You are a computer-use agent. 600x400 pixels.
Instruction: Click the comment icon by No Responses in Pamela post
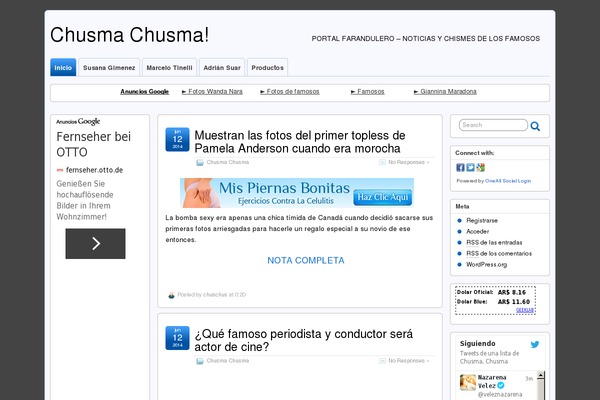click(382, 162)
